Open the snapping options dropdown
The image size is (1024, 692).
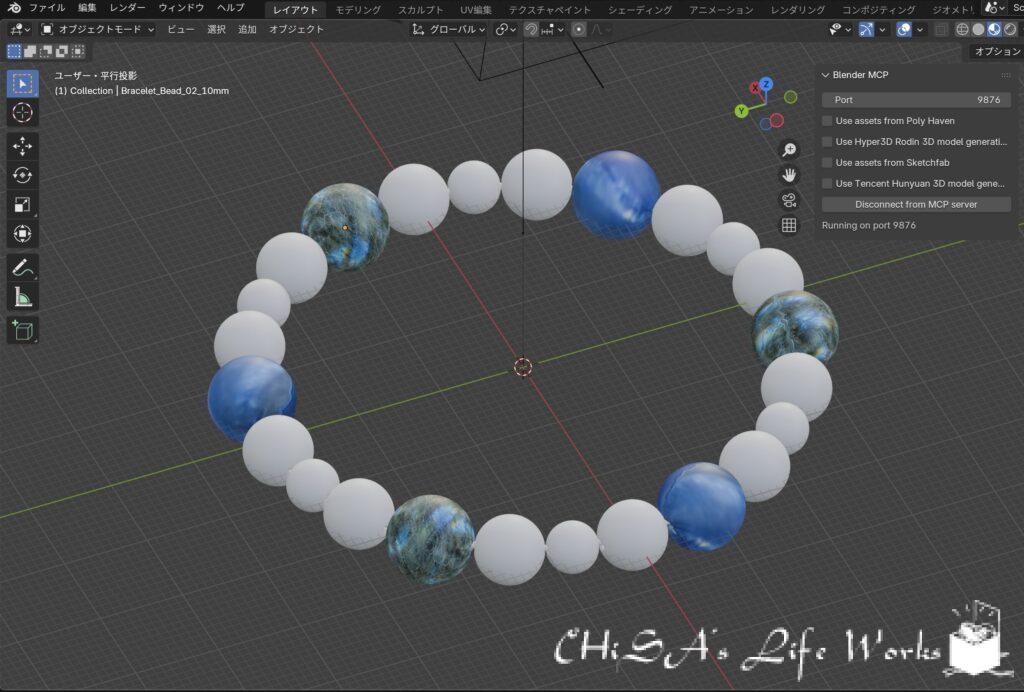pos(552,29)
